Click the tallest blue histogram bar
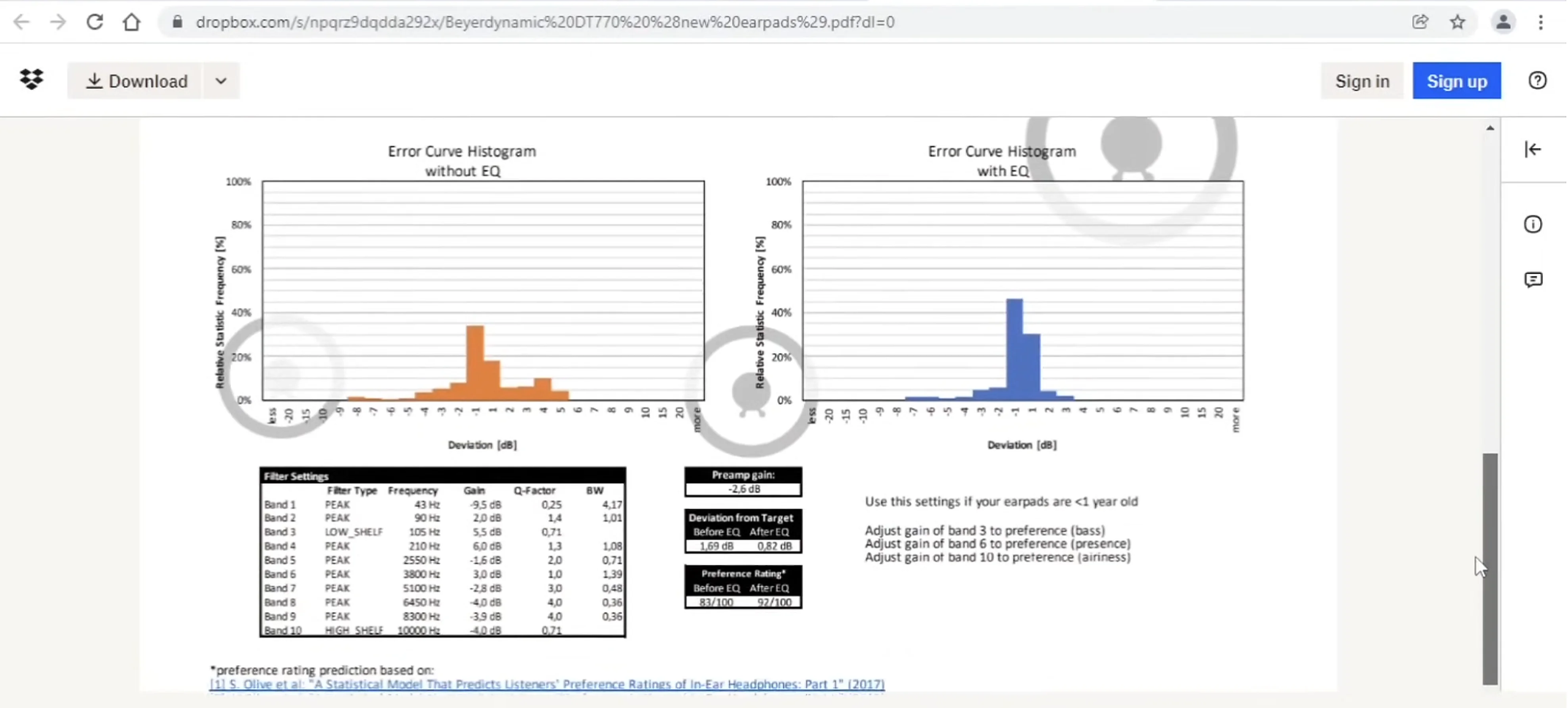1568x708 pixels. pyautogui.click(x=1014, y=349)
